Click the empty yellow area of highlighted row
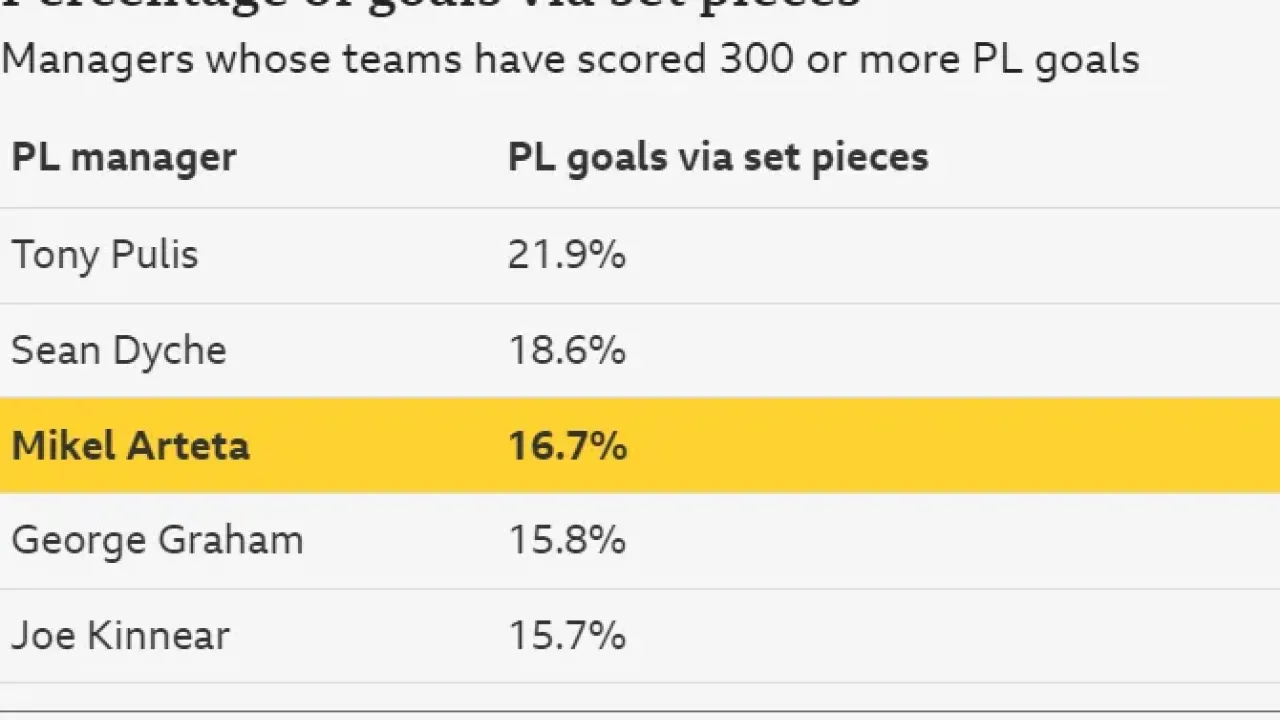Image resolution: width=1280 pixels, height=720 pixels. (950, 446)
